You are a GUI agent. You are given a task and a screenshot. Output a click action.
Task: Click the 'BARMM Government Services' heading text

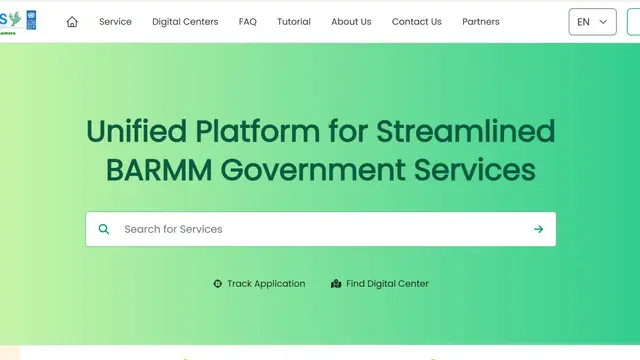pyautogui.click(x=320, y=170)
